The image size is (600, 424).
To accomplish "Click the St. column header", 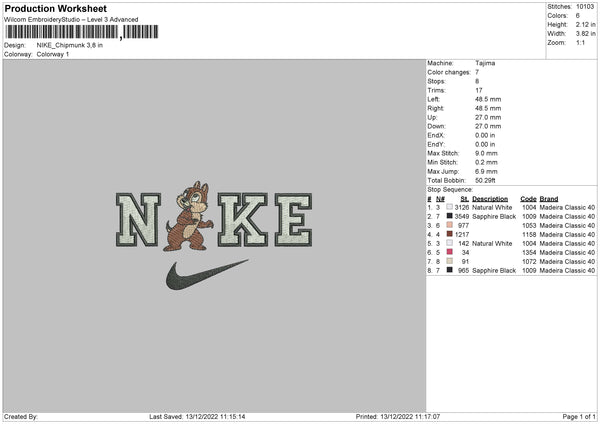I will (x=465, y=199).
